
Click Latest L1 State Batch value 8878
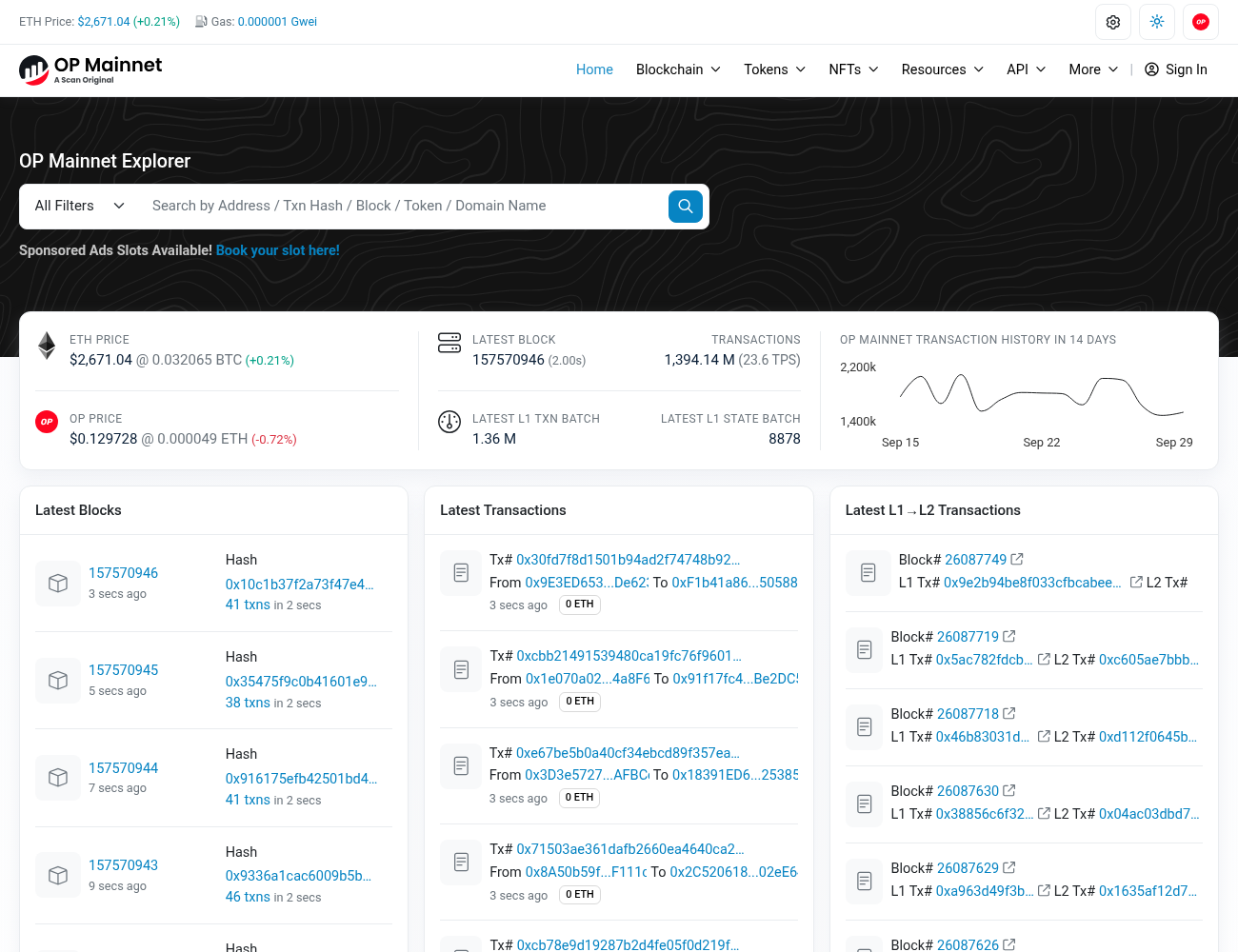coord(785,439)
